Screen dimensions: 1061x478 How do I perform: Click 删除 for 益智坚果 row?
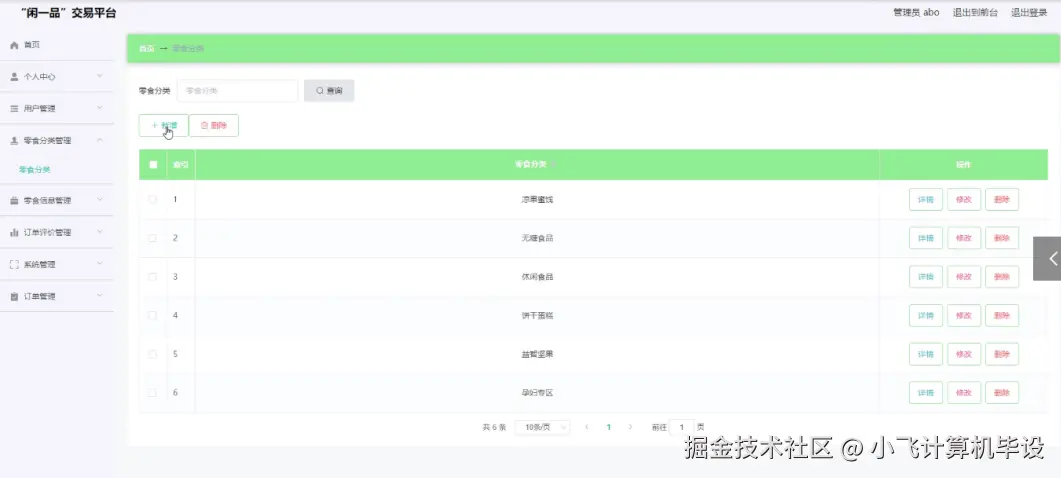1001,354
